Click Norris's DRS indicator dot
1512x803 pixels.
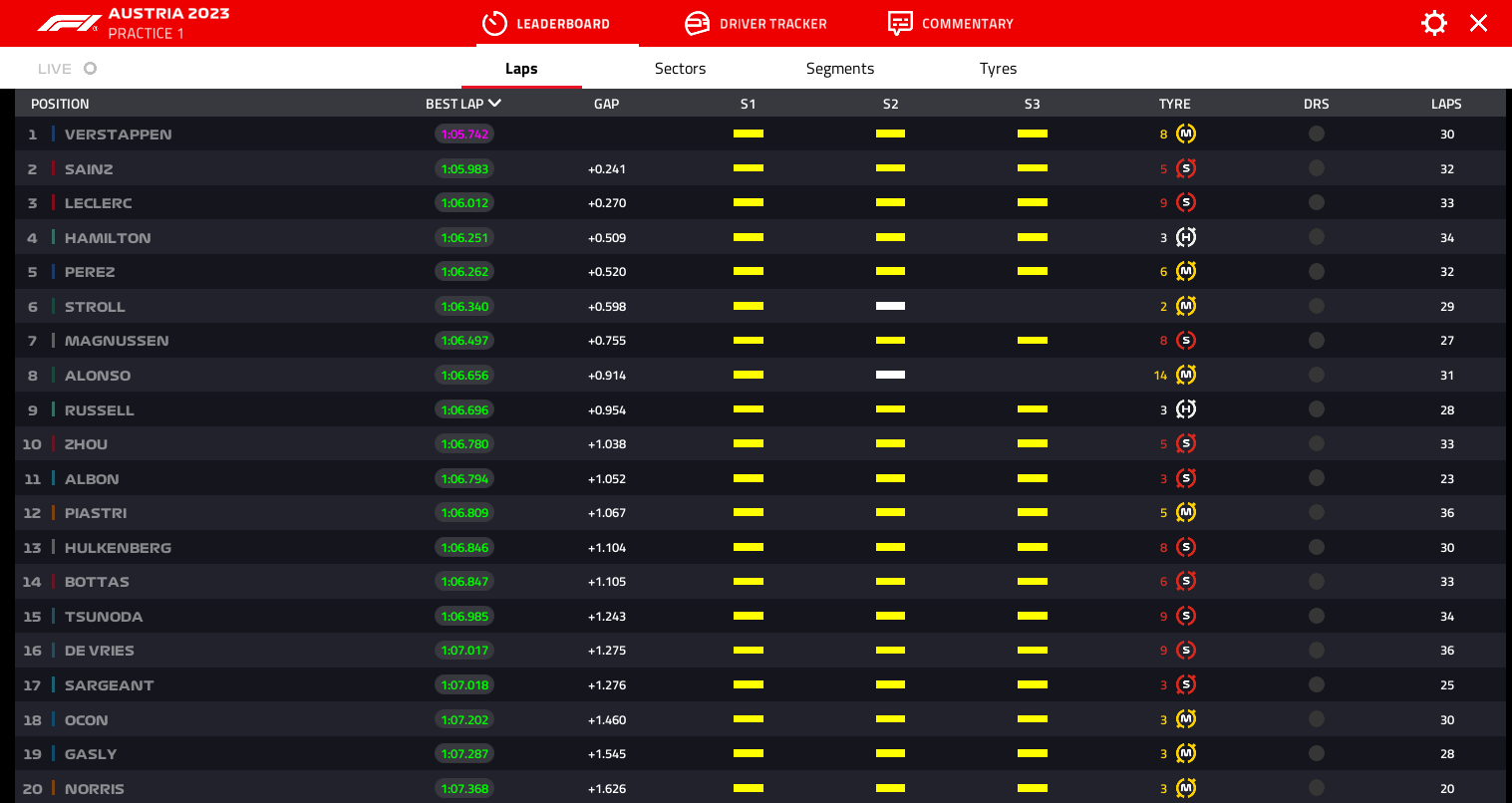pyautogui.click(x=1317, y=788)
